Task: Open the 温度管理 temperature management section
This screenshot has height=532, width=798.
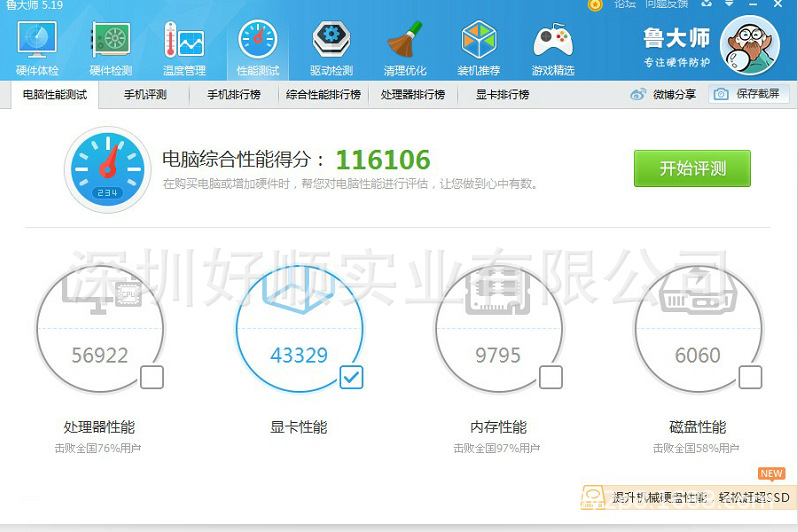Action: point(184,49)
